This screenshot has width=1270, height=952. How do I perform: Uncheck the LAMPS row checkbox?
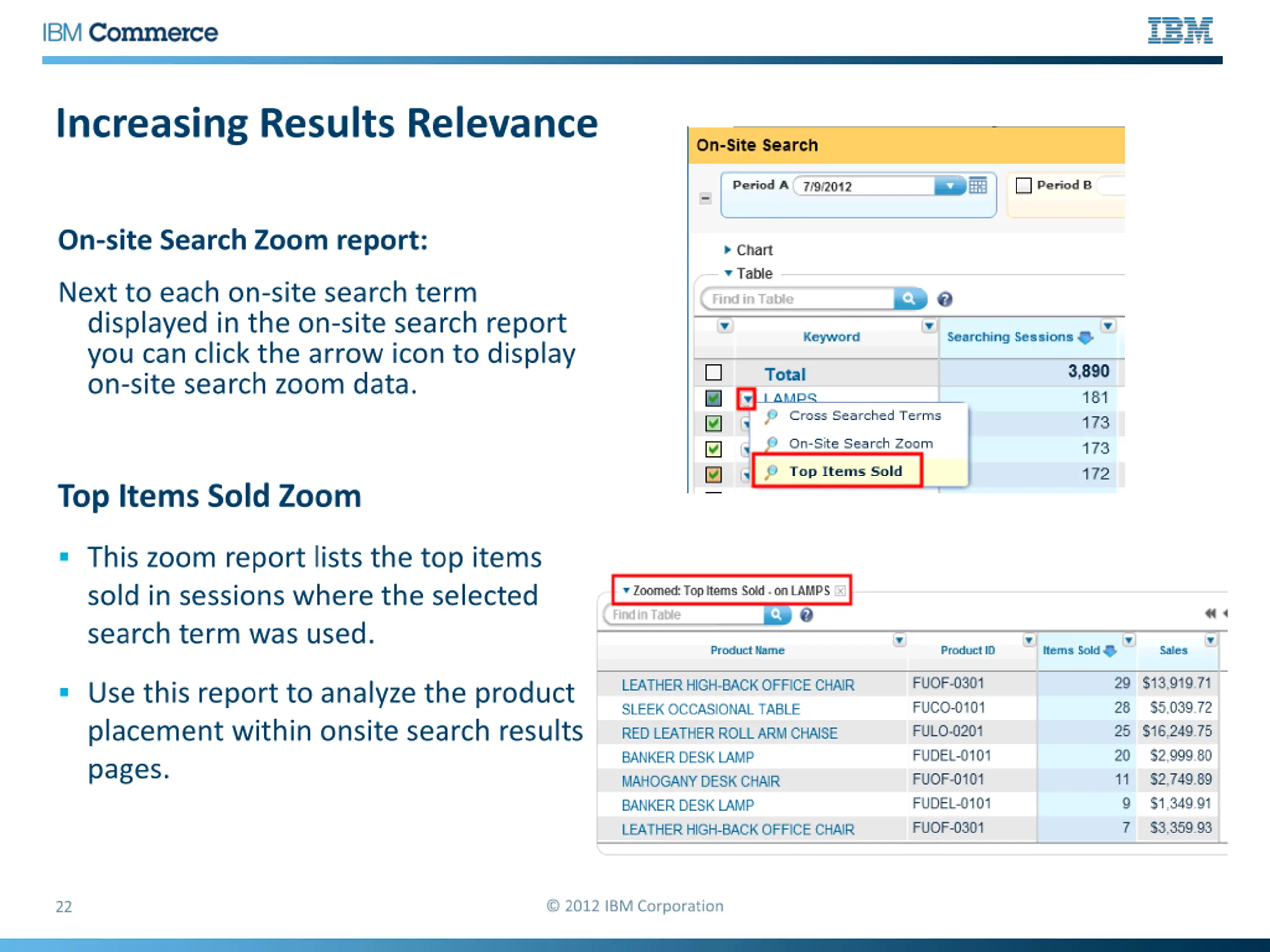coord(713,398)
